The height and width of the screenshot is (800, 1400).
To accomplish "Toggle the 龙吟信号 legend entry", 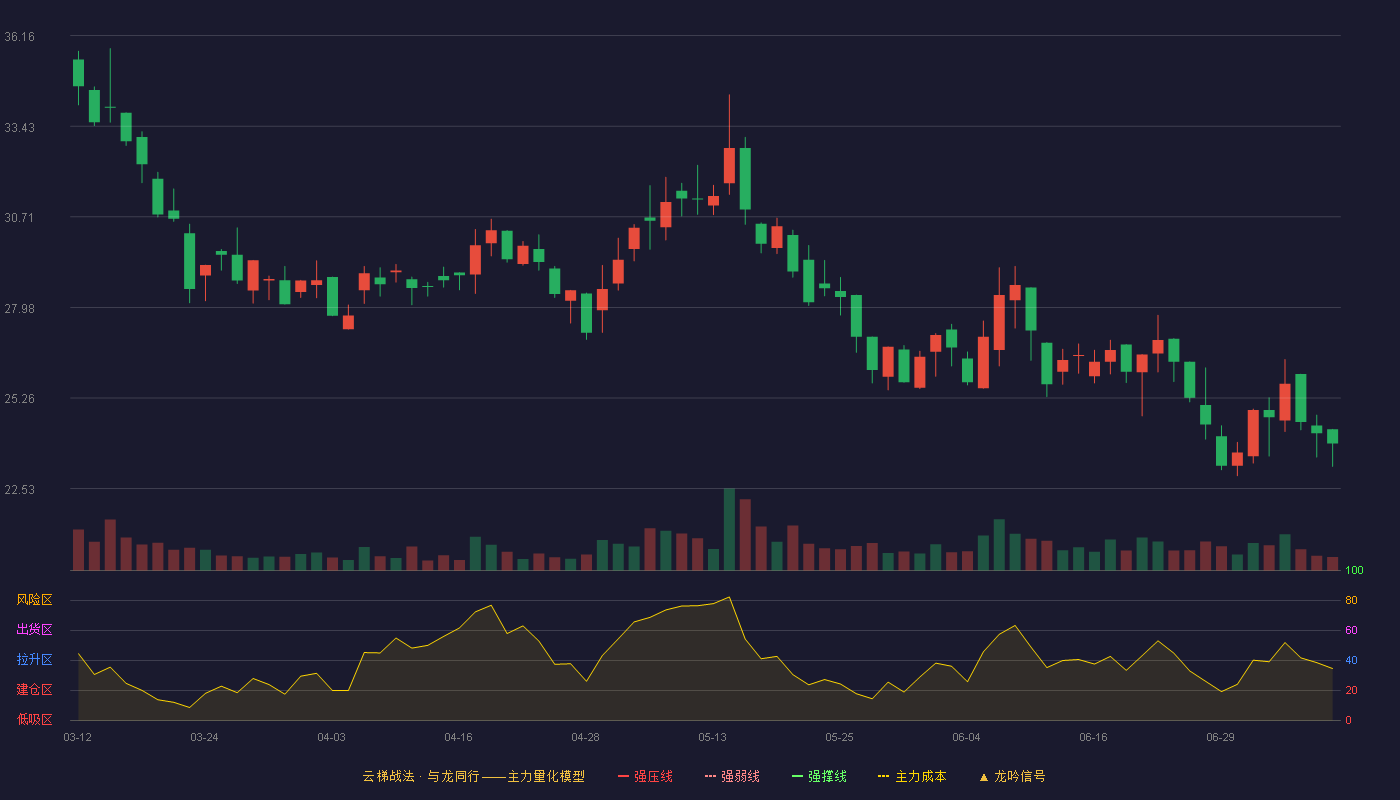I will [1012, 776].
